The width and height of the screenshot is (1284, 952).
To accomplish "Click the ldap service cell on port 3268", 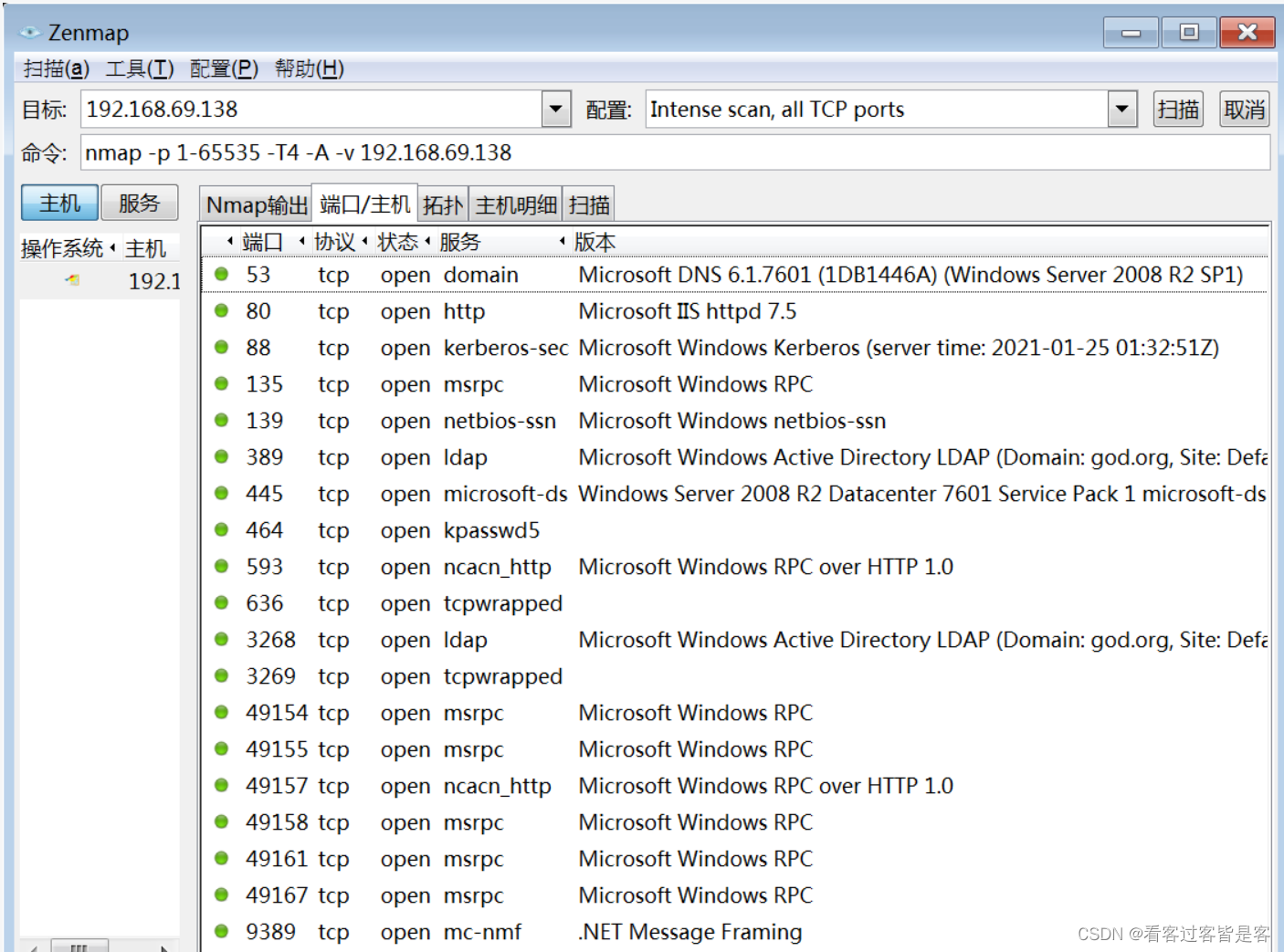I will tap(466, 640).
